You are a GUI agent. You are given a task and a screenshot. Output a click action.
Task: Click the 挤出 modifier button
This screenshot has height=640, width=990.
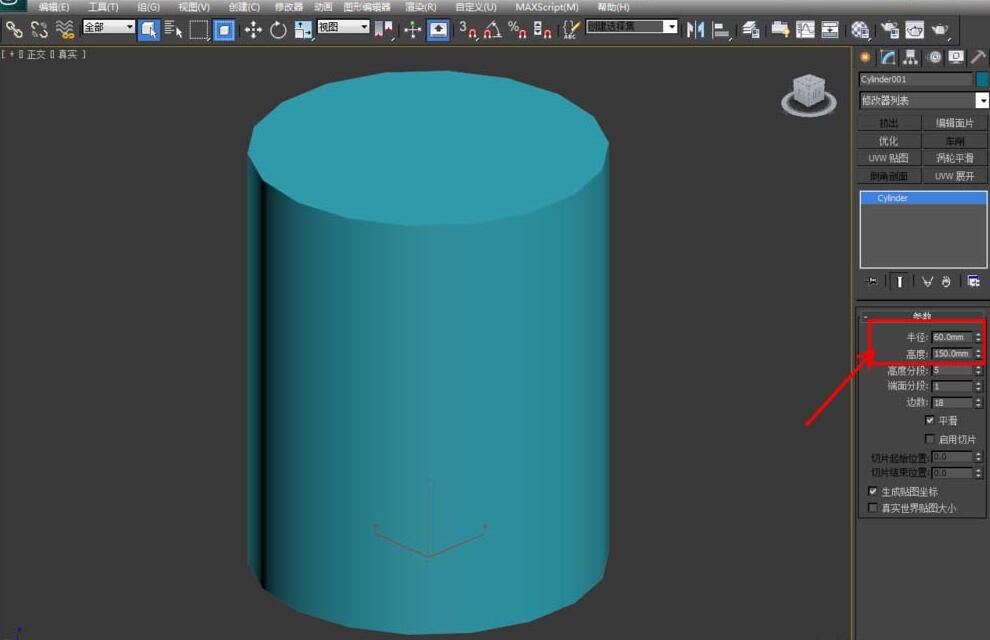click(888, 122)
